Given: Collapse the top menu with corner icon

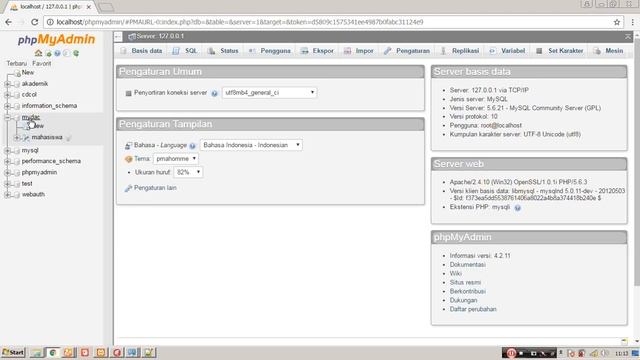Looking at the screenshot, I should 628,37.
